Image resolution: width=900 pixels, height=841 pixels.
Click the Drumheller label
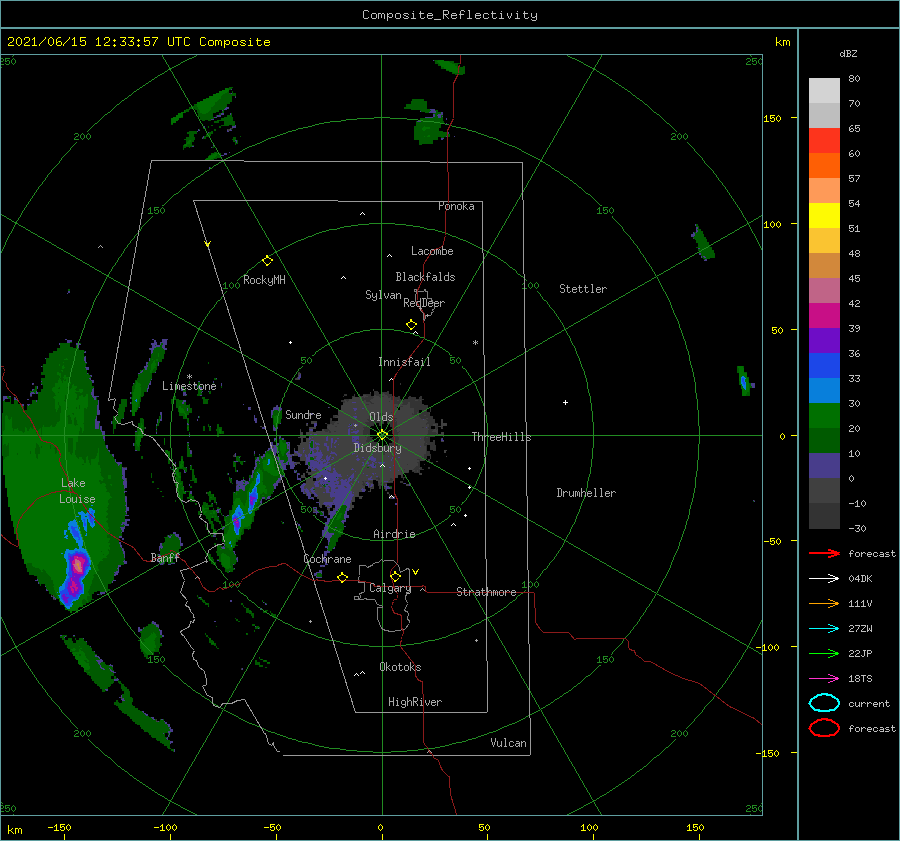point(586,493)
